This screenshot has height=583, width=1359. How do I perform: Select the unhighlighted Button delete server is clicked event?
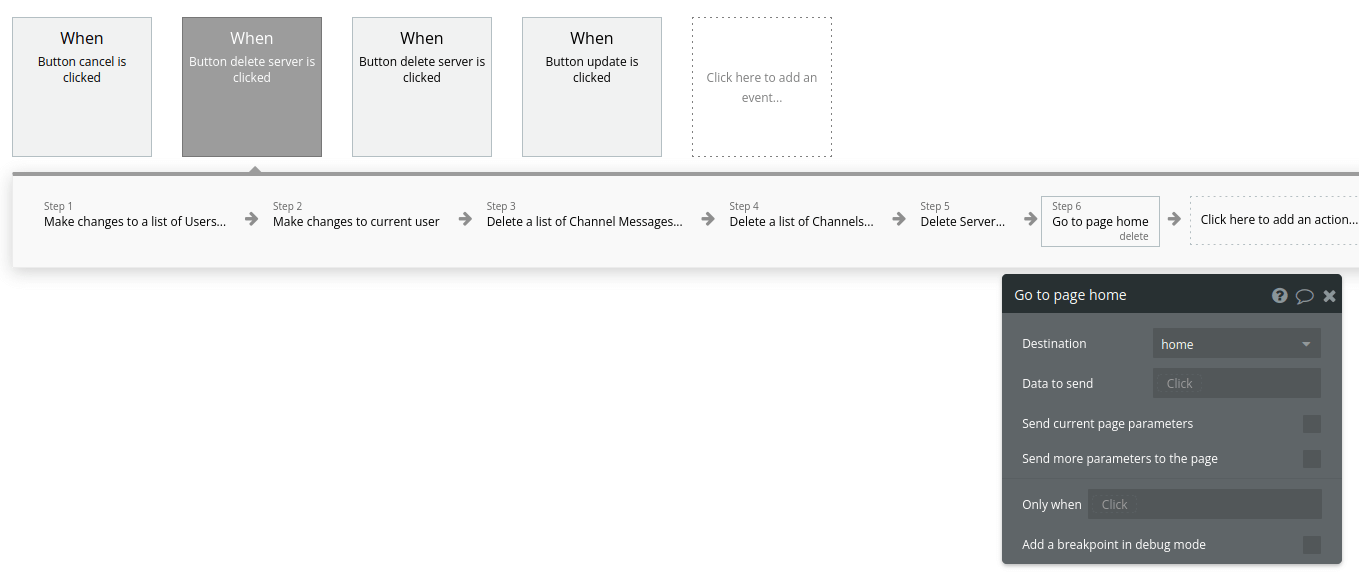click(x=422, y=87)
